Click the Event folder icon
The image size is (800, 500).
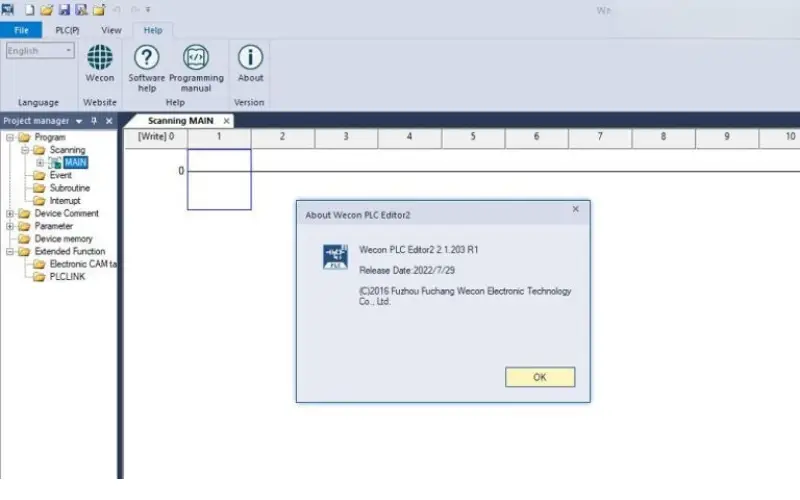39,176
